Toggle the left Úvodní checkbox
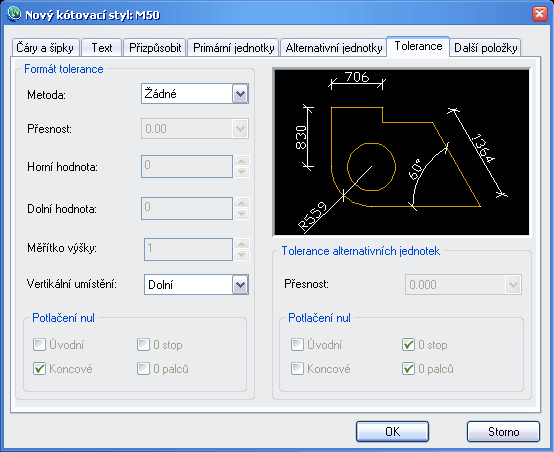The image size is (554, 452). [x=39, y=345]
